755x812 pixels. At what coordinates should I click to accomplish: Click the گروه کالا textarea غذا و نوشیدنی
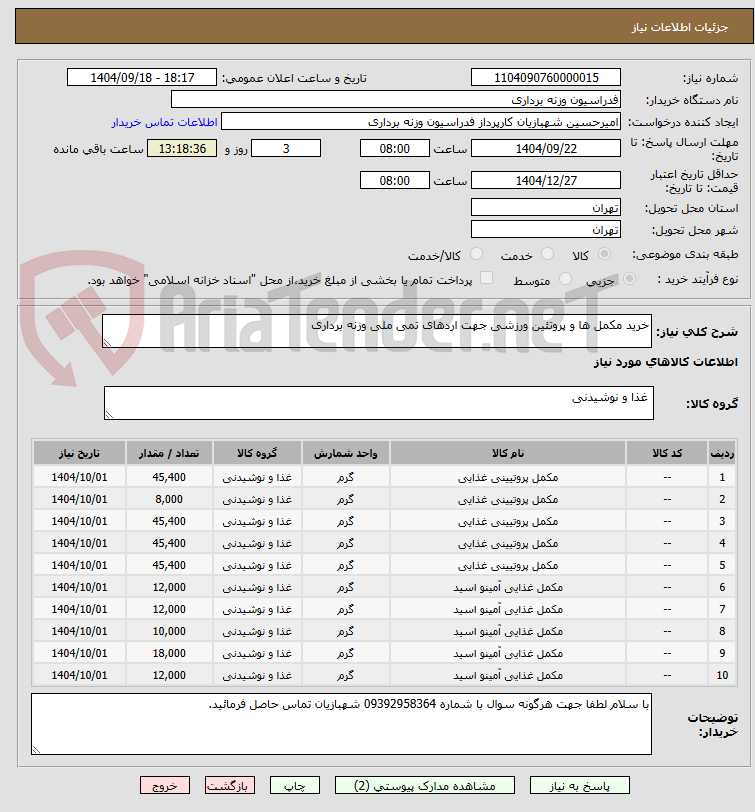pos(379,403)
